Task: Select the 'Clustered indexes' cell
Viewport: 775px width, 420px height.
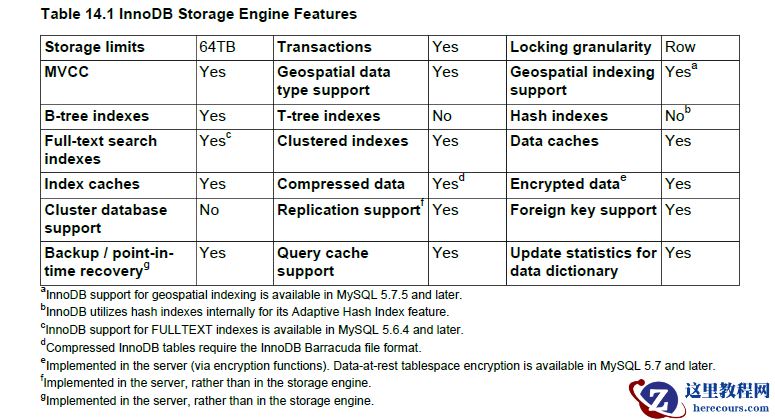Action: coord(343,141)
